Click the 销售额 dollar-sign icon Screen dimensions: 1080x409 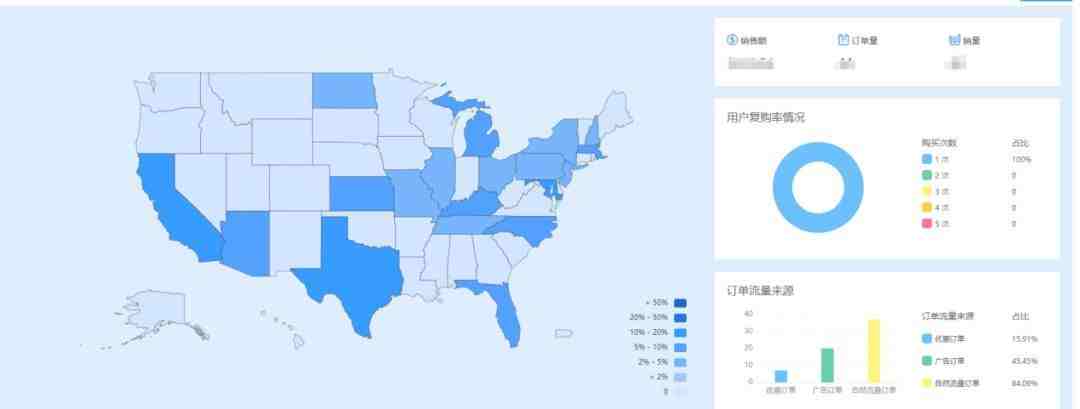(733, 41)
